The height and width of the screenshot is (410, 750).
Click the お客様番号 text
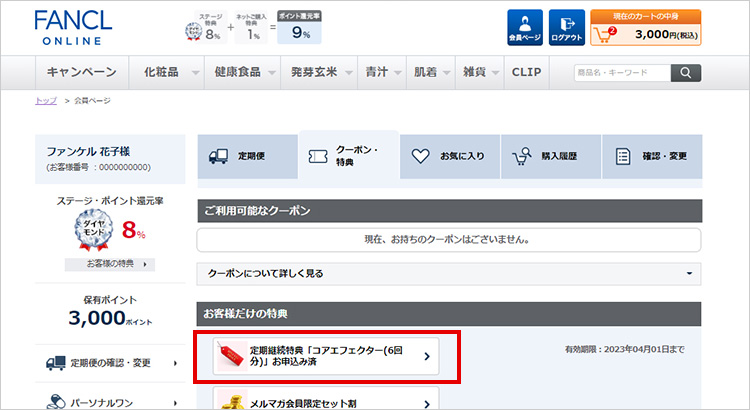point(98,167)
